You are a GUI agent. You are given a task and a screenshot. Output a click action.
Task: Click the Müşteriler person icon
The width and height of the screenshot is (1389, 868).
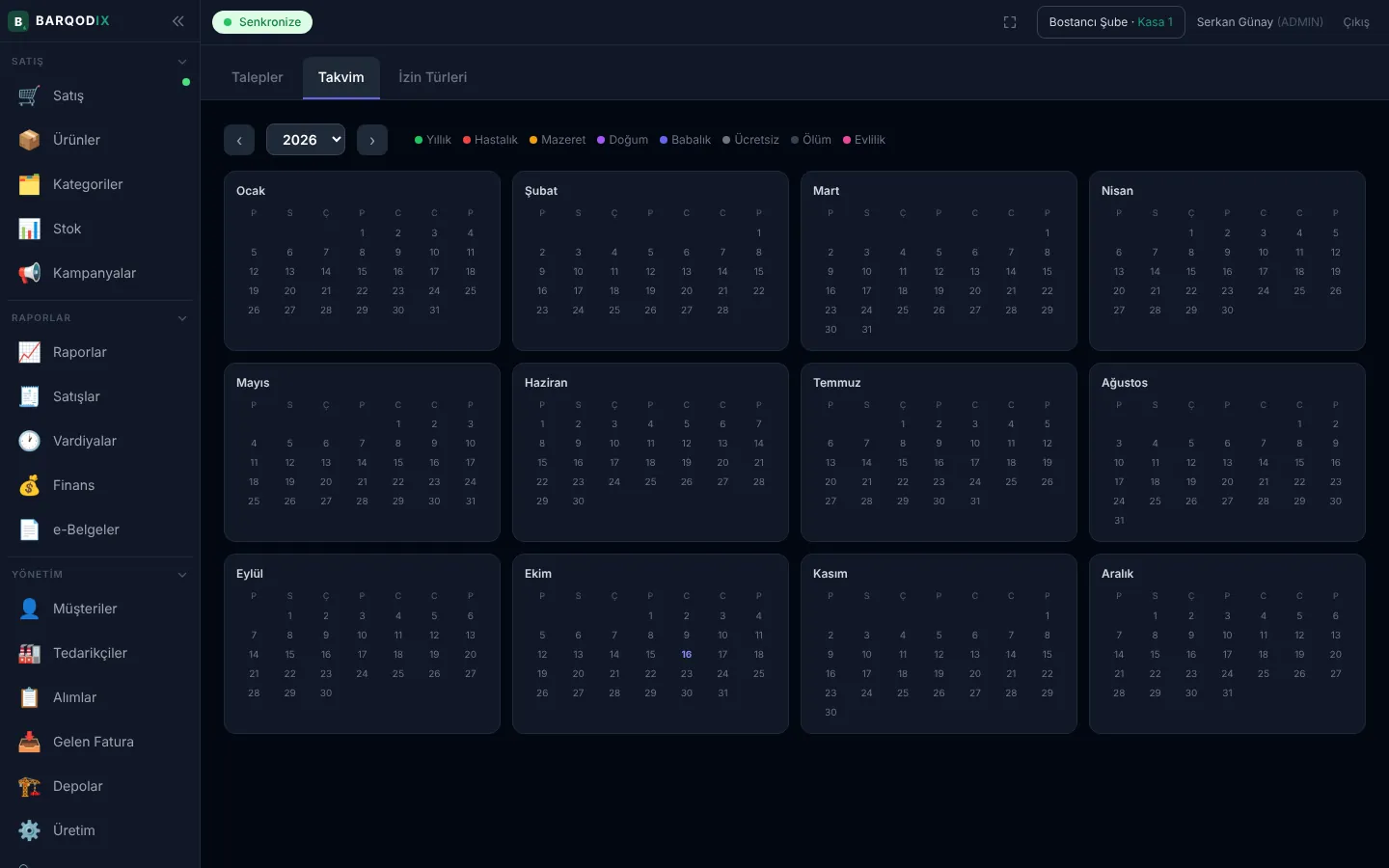pos(29,609)
